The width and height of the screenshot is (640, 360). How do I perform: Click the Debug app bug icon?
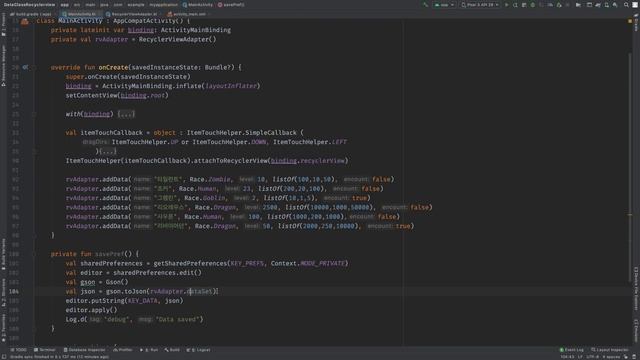click(533, 5)
